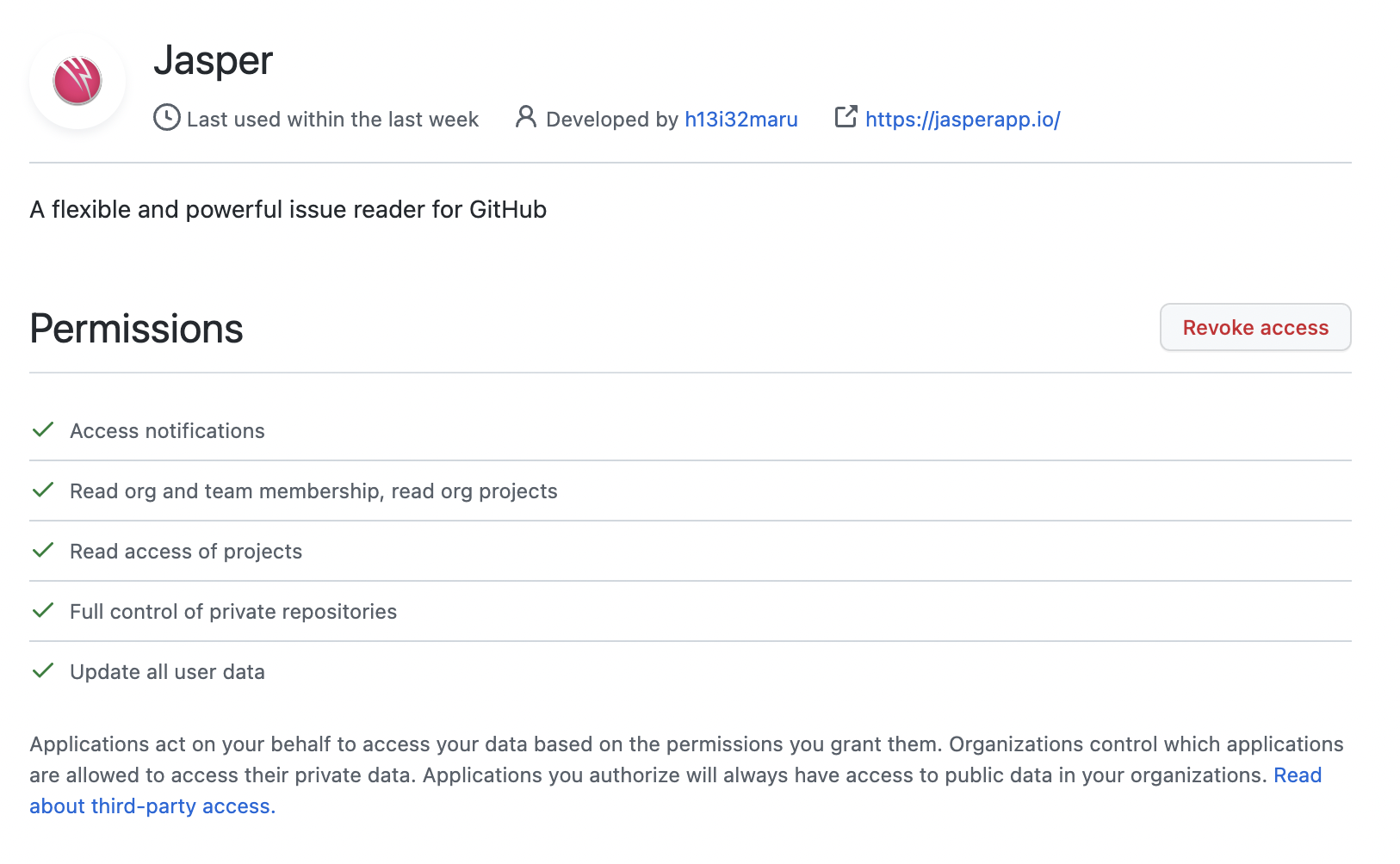Click the Update all user data permission text
This screenshot has width=1400, height=864.
(x=167, y=672)
